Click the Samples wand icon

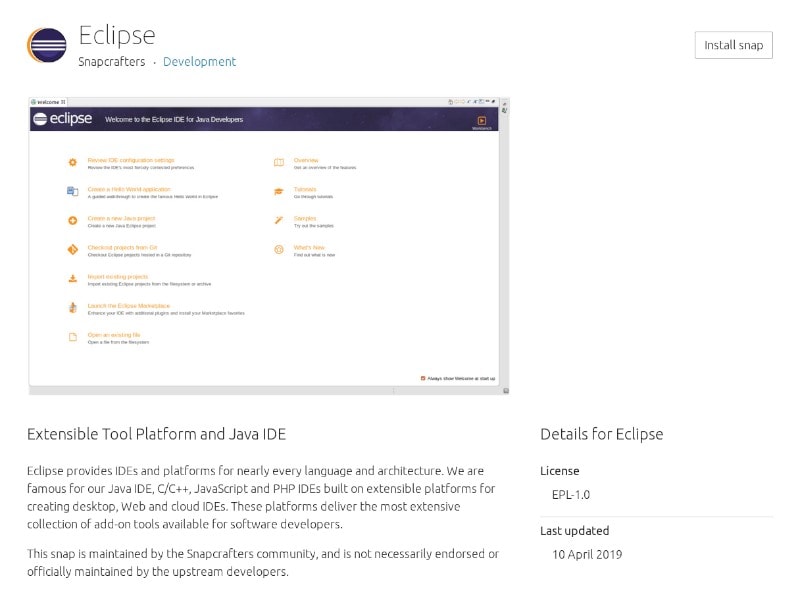(x=279, y=220)
